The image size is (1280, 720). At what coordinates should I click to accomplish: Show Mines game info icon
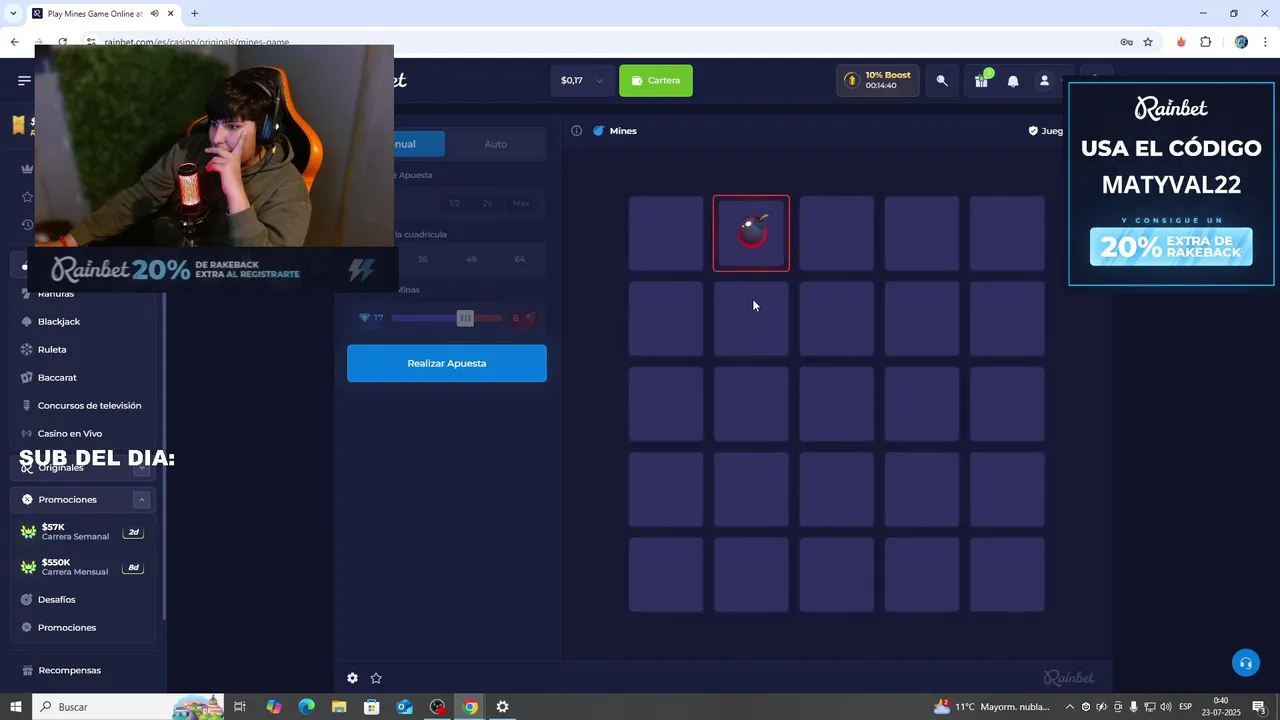576,131
